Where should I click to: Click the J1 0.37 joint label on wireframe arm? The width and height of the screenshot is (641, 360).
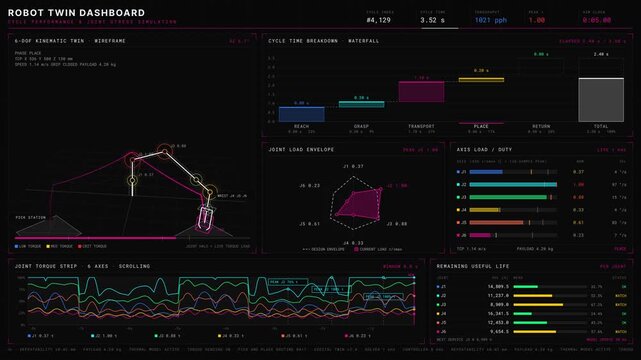145,174
